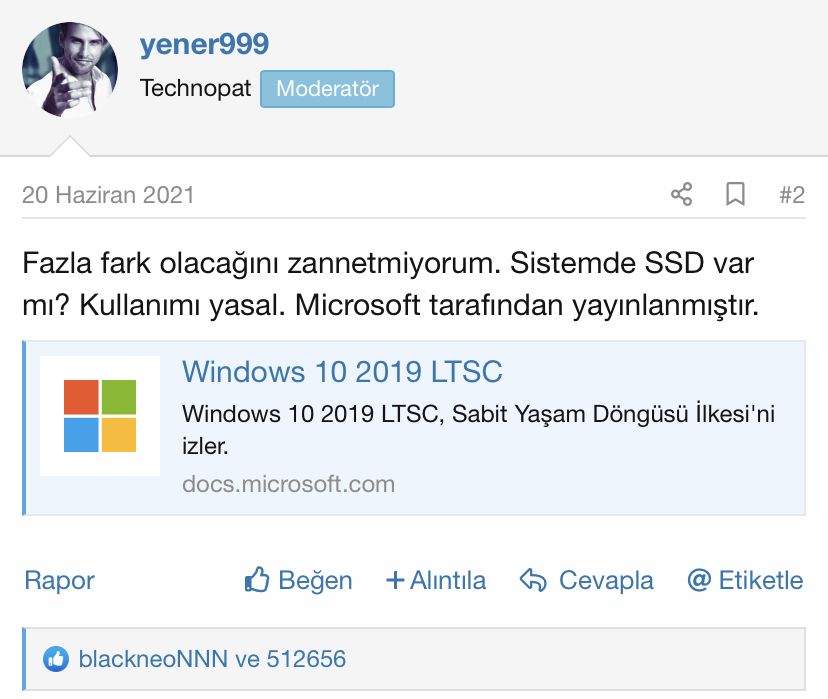This screenshot has width=828, height=699.
Task: Click the Moderatör badge
Action: point(327,89)
